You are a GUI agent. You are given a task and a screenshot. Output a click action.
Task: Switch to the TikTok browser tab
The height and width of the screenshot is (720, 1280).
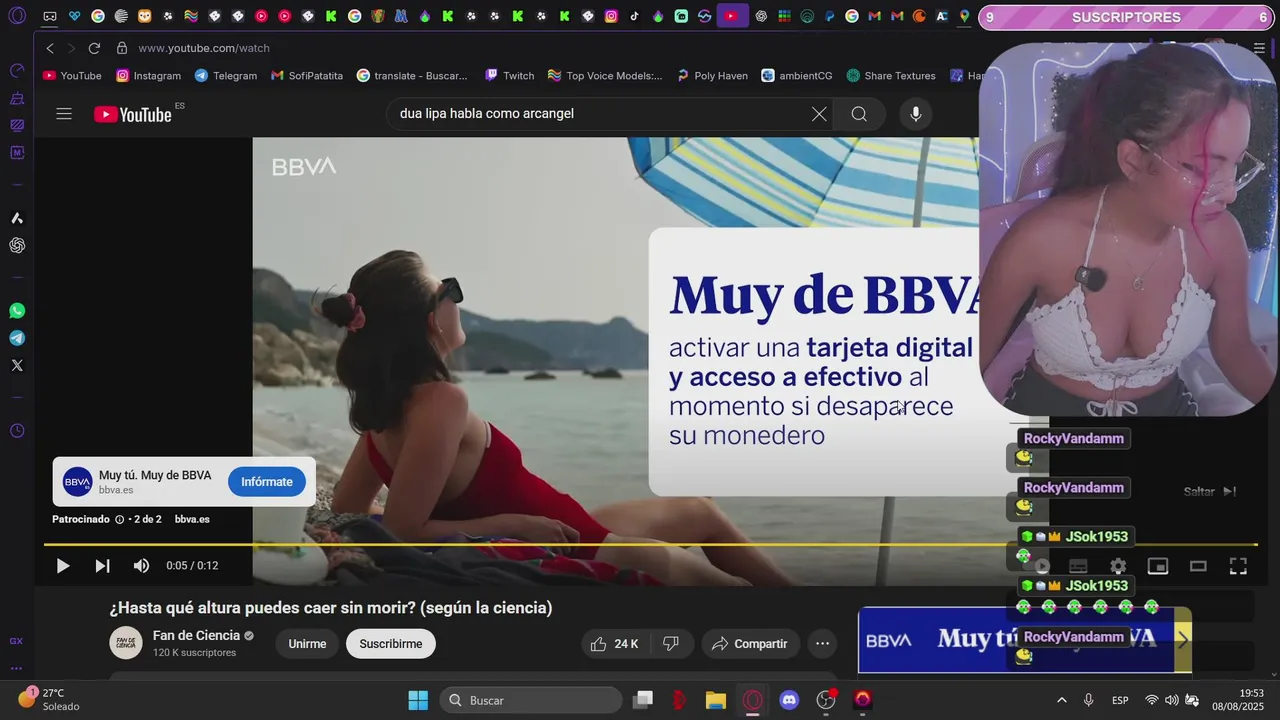coord(634,16)
